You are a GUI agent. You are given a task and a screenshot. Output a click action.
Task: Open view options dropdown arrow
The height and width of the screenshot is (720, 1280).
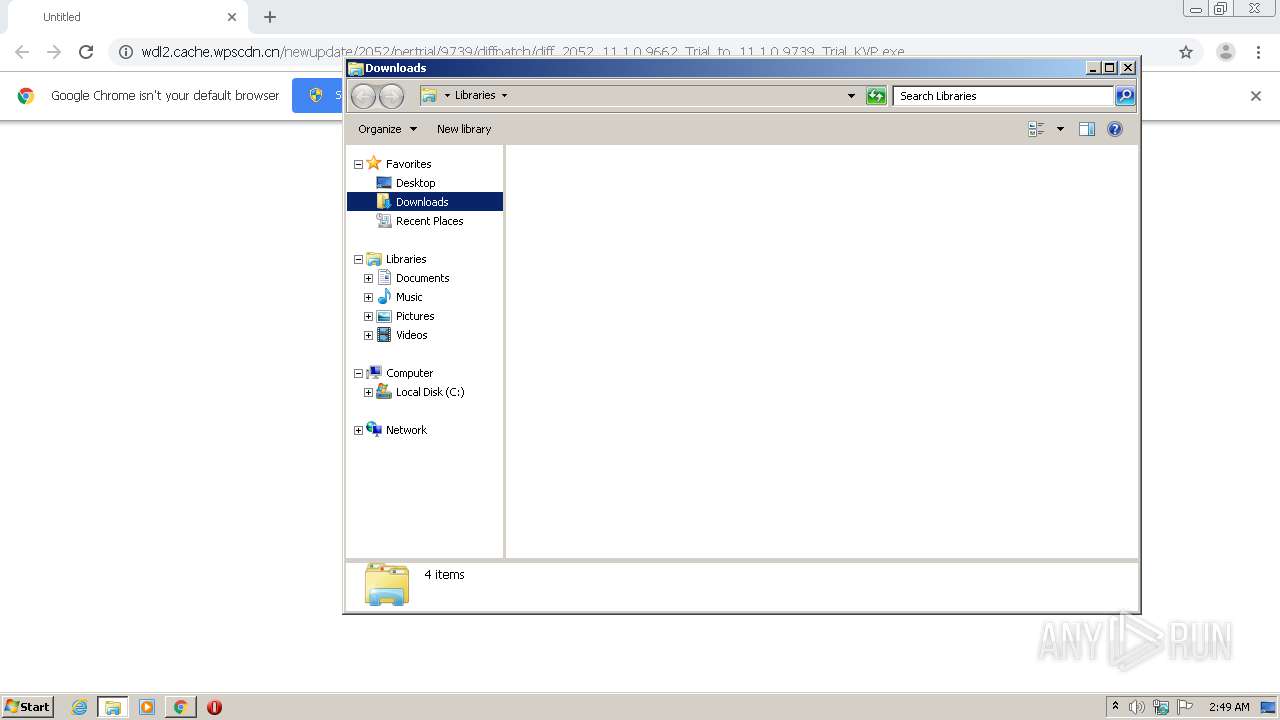coord(1060,129)
